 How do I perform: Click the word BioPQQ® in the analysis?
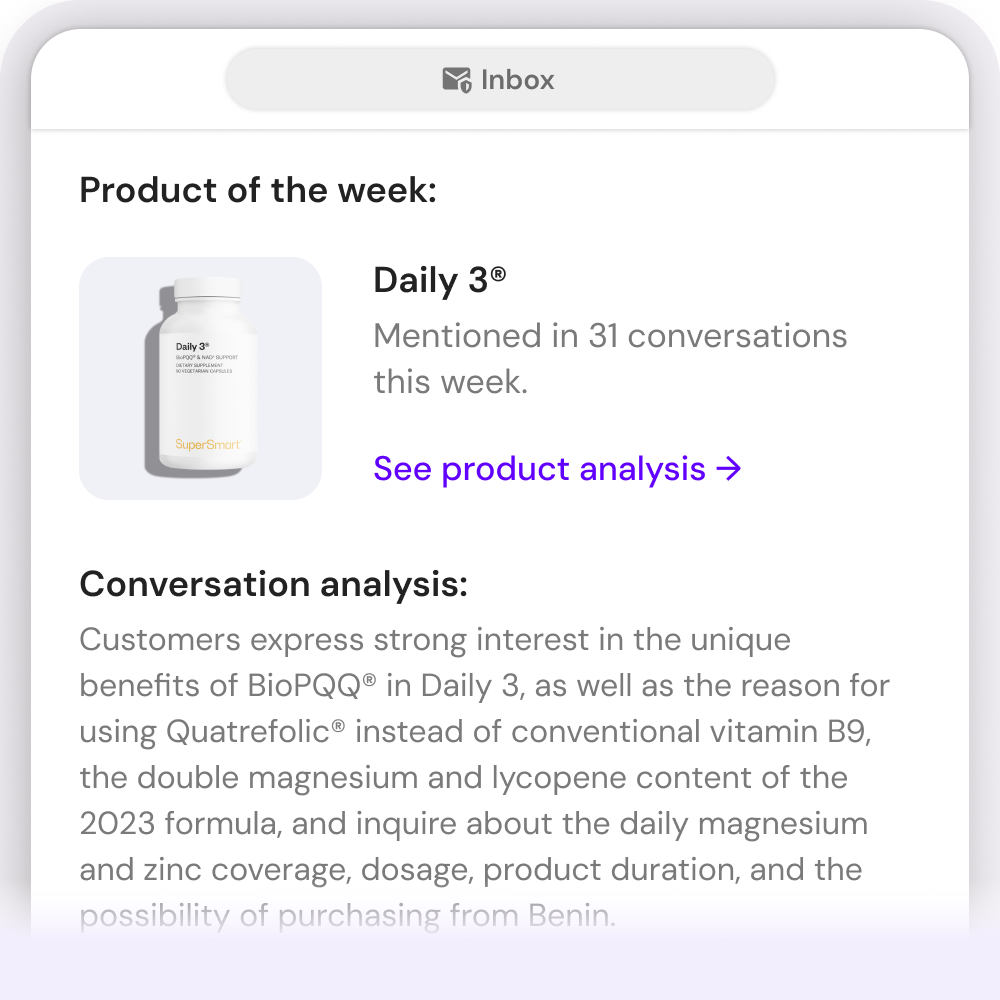(311, 685)
